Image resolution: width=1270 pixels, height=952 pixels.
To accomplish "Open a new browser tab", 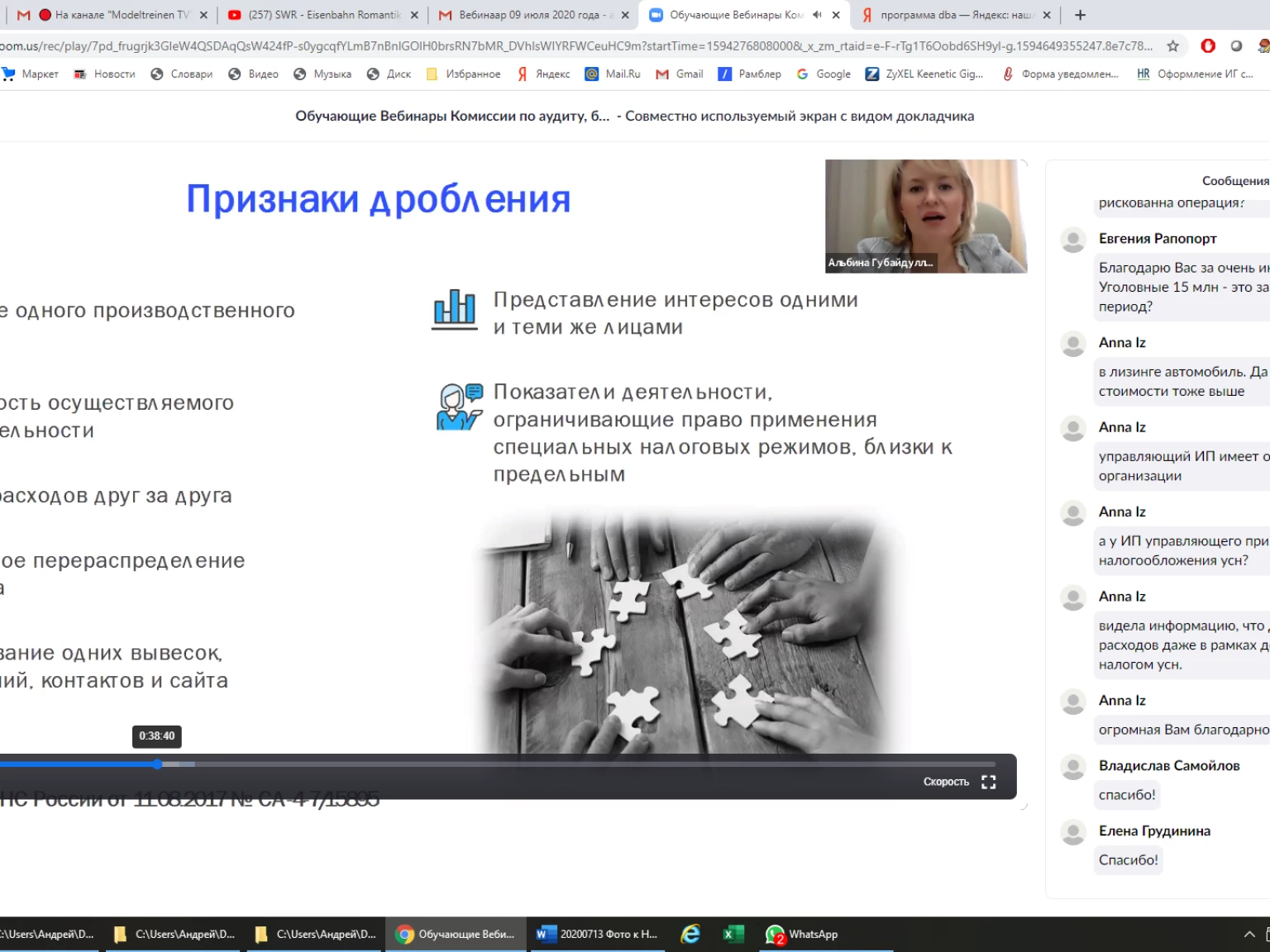I will pyautogui.click(x=1080, y=15).
